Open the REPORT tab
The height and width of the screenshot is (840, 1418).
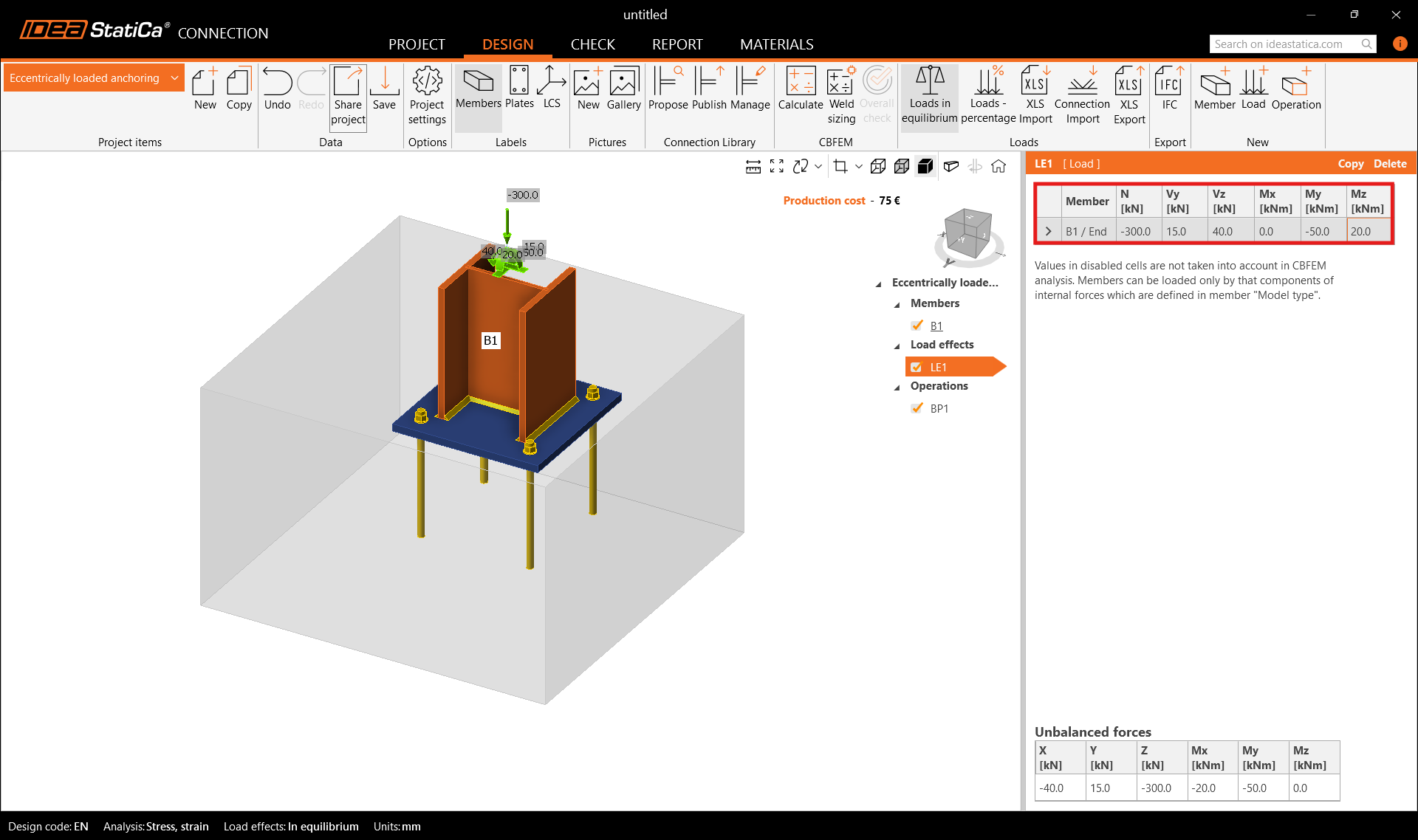coord(677,44)
